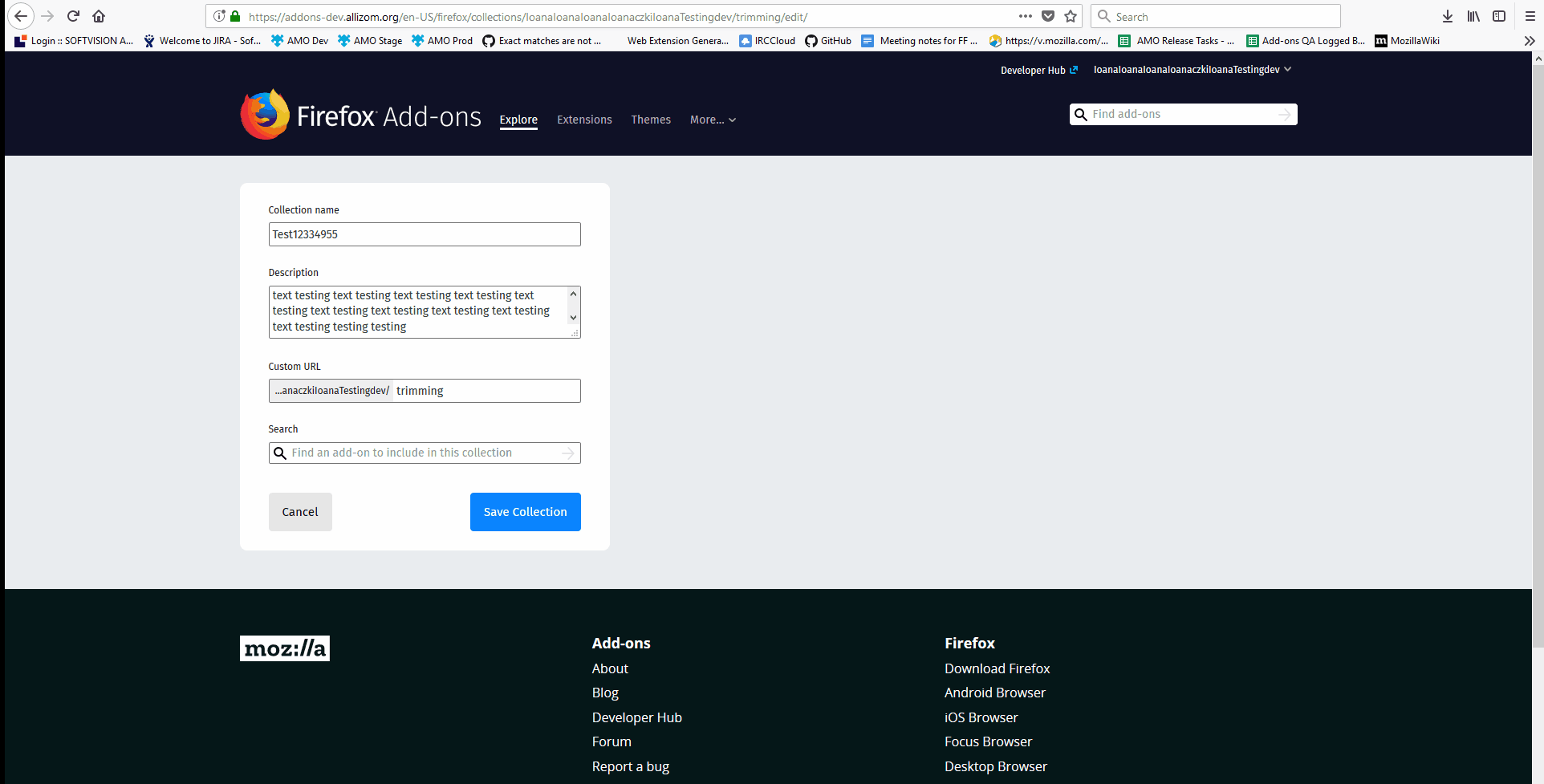Viewport: 1544px width, 784px height.
Task: Bookmark this page with the star
Action: 1071,16
